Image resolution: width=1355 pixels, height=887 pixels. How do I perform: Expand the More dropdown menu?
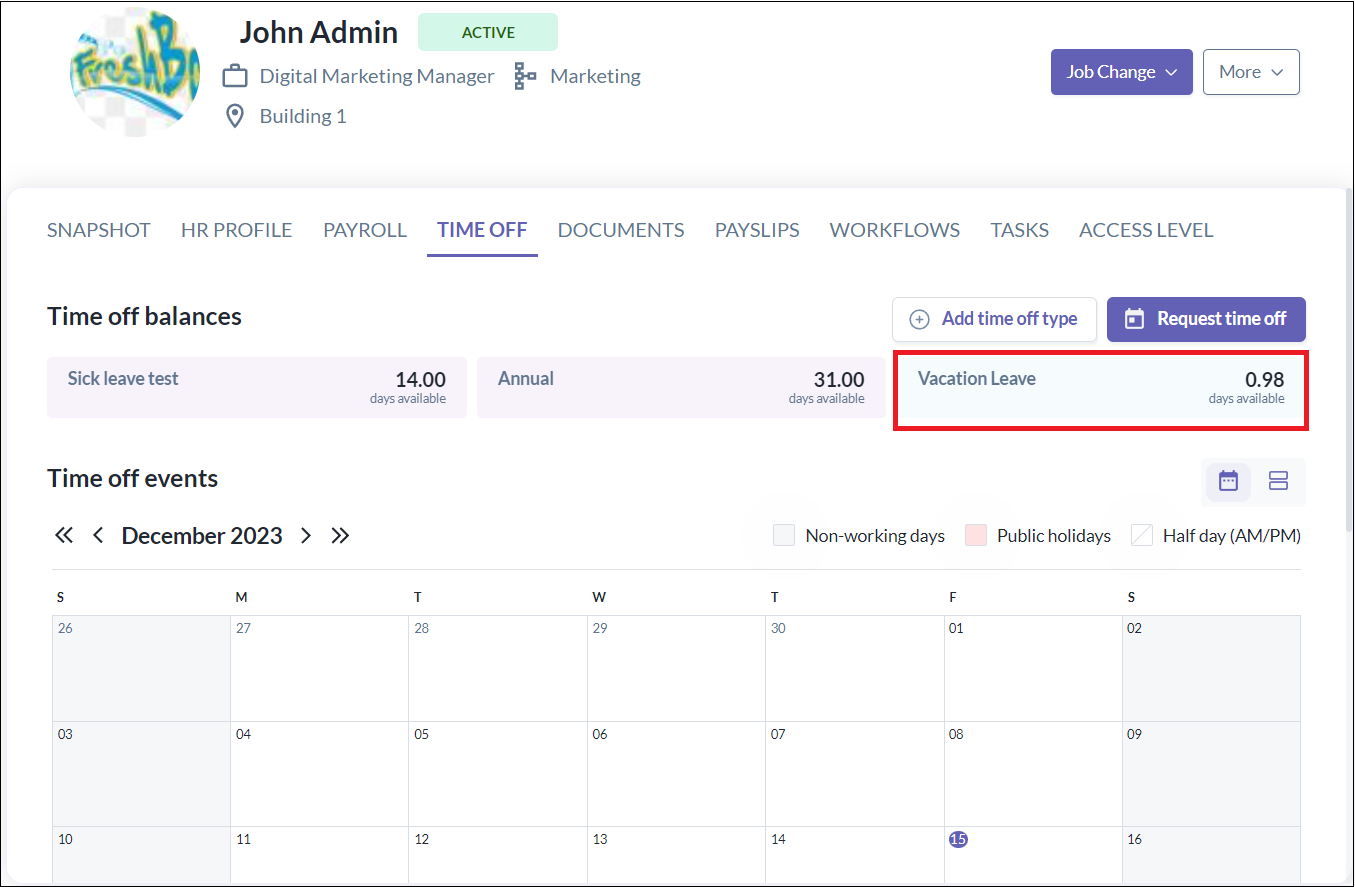1251,72
